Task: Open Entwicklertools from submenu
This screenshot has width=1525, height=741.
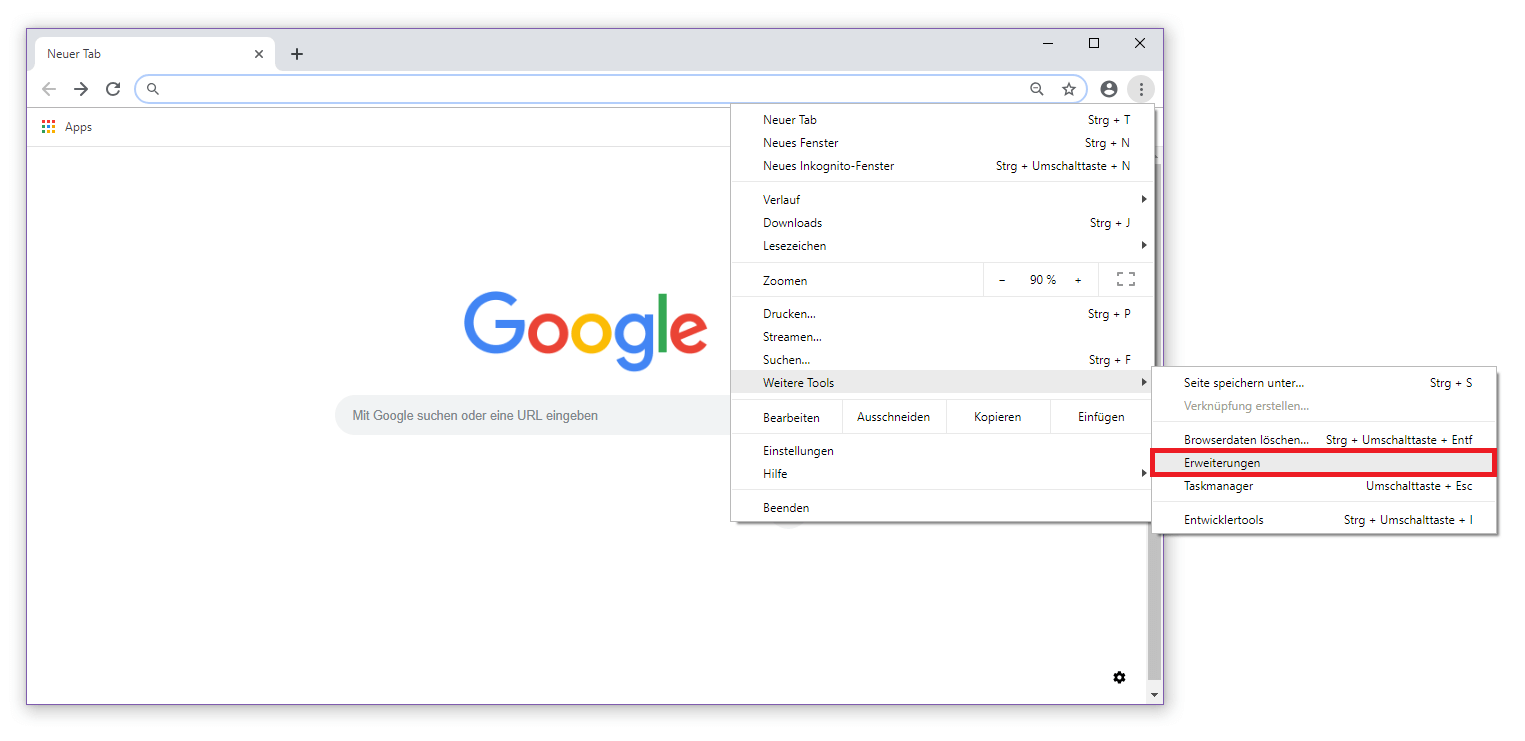Action: coord(1324,520)
